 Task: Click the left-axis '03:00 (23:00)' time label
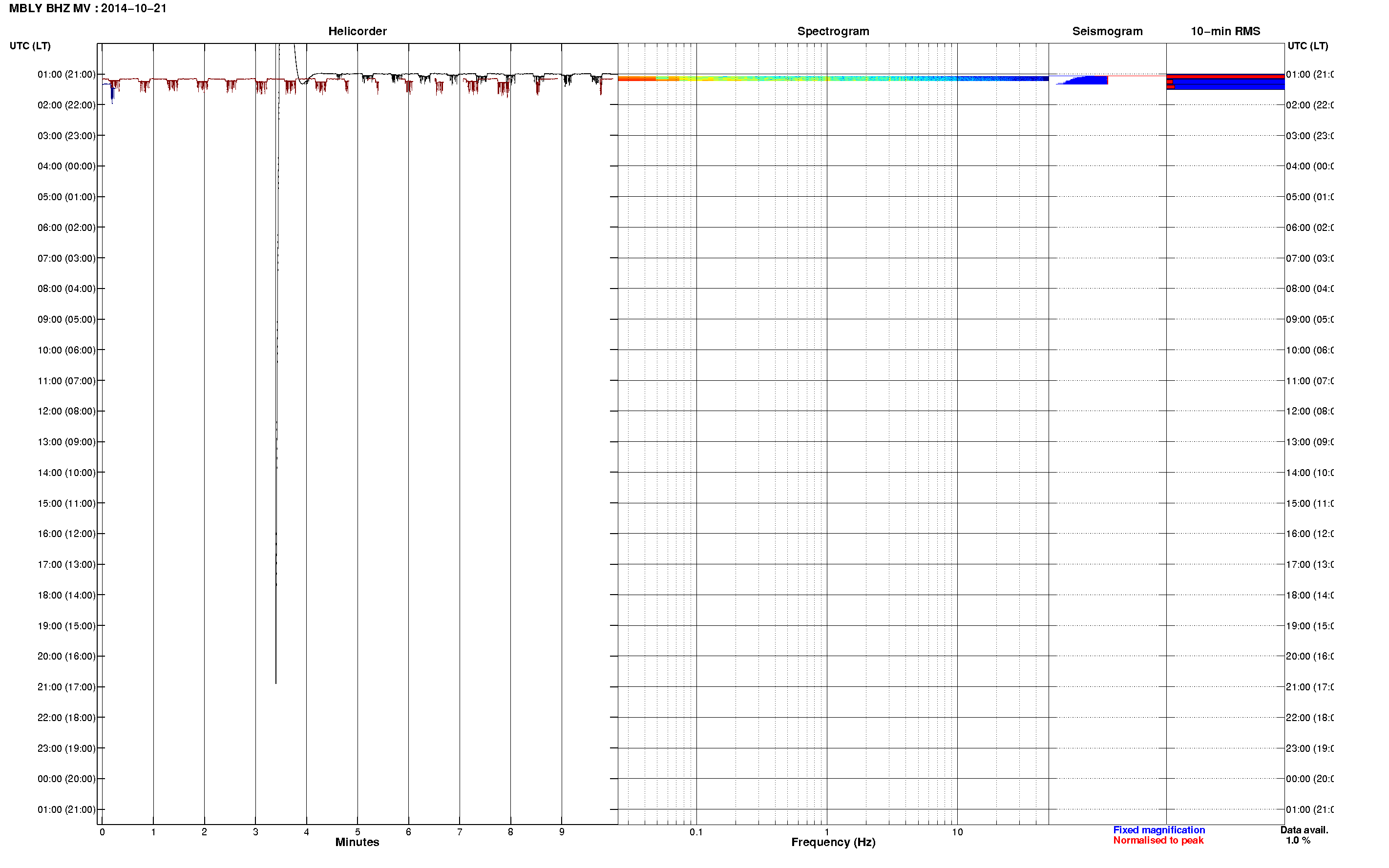(x=66, y=136)
